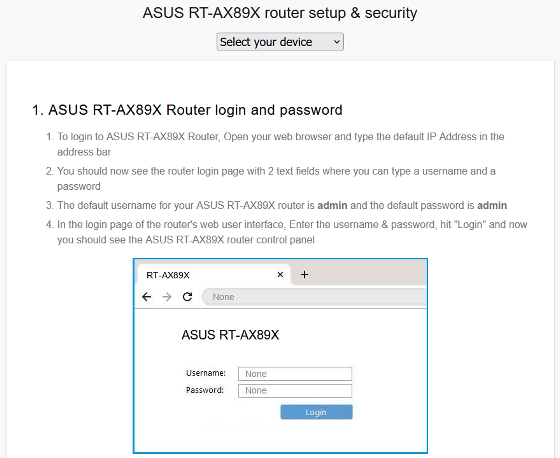Click the Username label in login form

206,373
